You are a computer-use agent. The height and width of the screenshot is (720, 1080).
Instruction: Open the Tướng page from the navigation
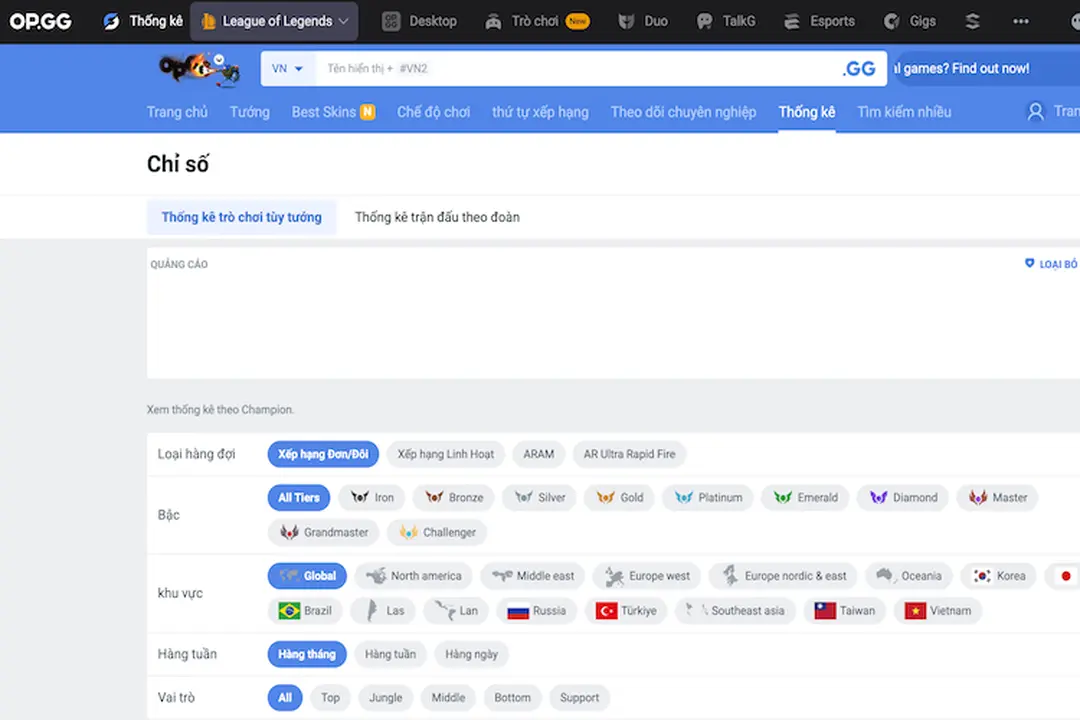pos(249,112)
